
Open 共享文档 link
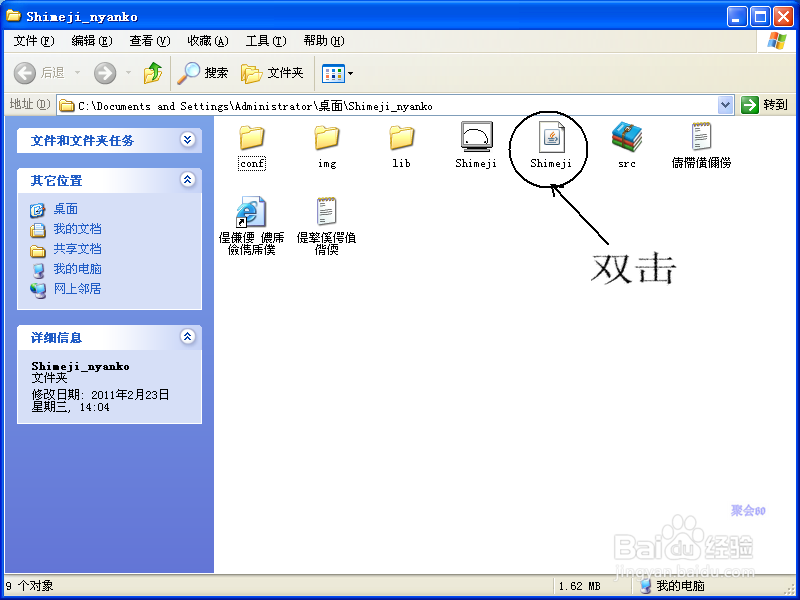pos(78,248)
